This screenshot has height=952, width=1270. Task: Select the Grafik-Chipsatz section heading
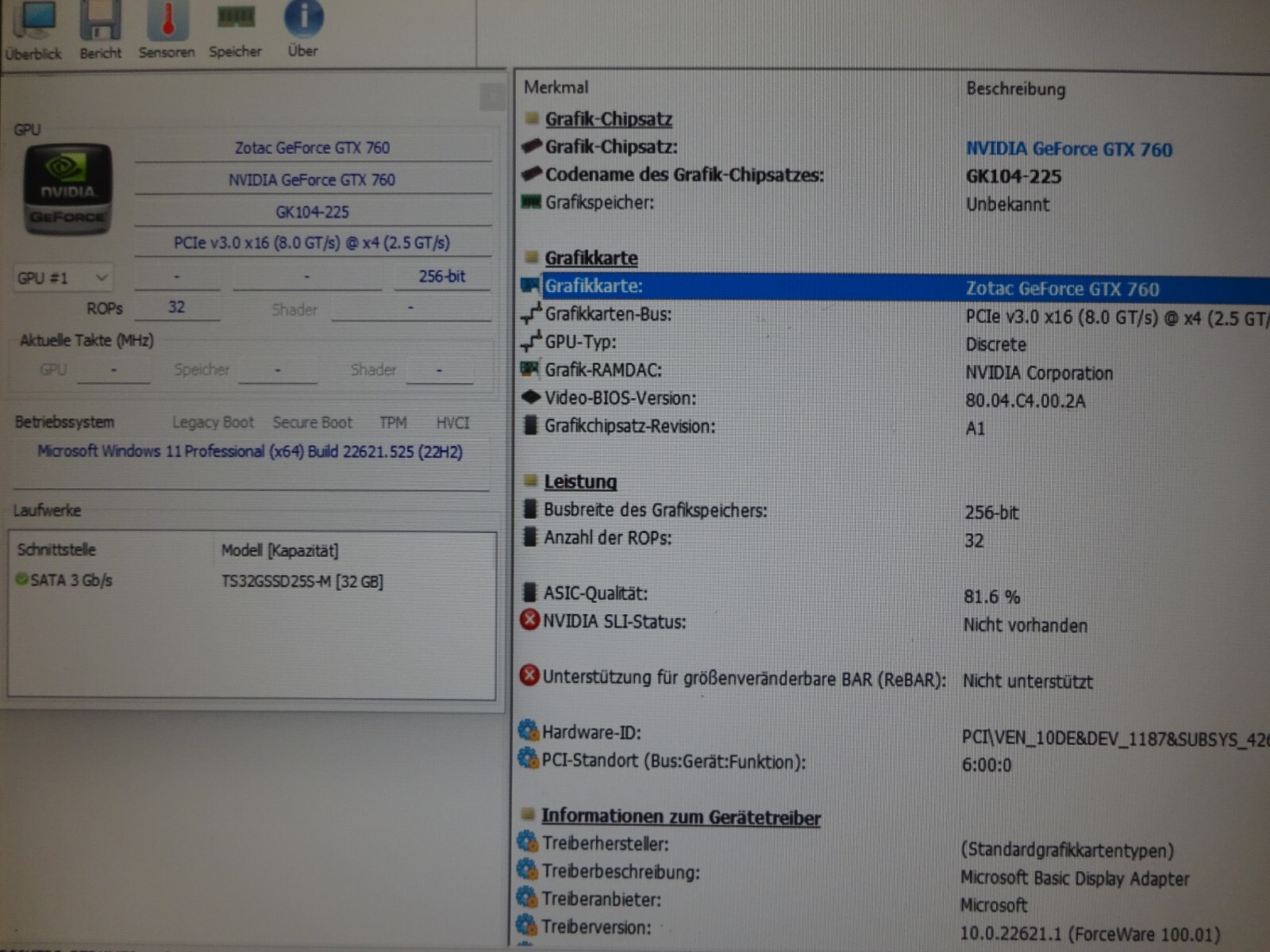click(x=608, y=119)
